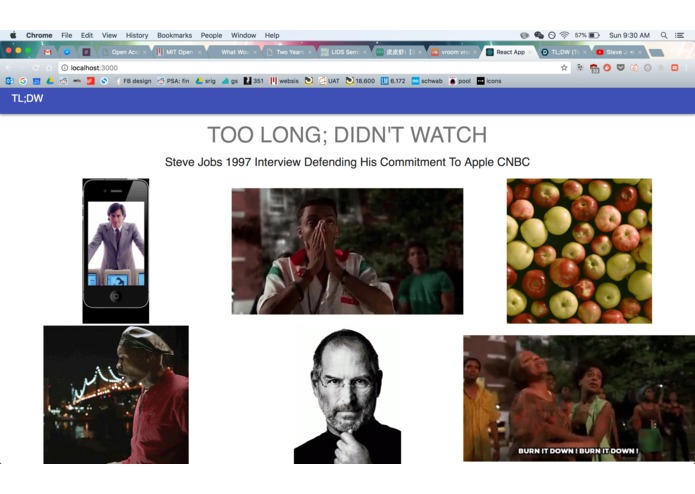Close the React App tab
This screenshot has height=494, width=695.
click(531, 52)
